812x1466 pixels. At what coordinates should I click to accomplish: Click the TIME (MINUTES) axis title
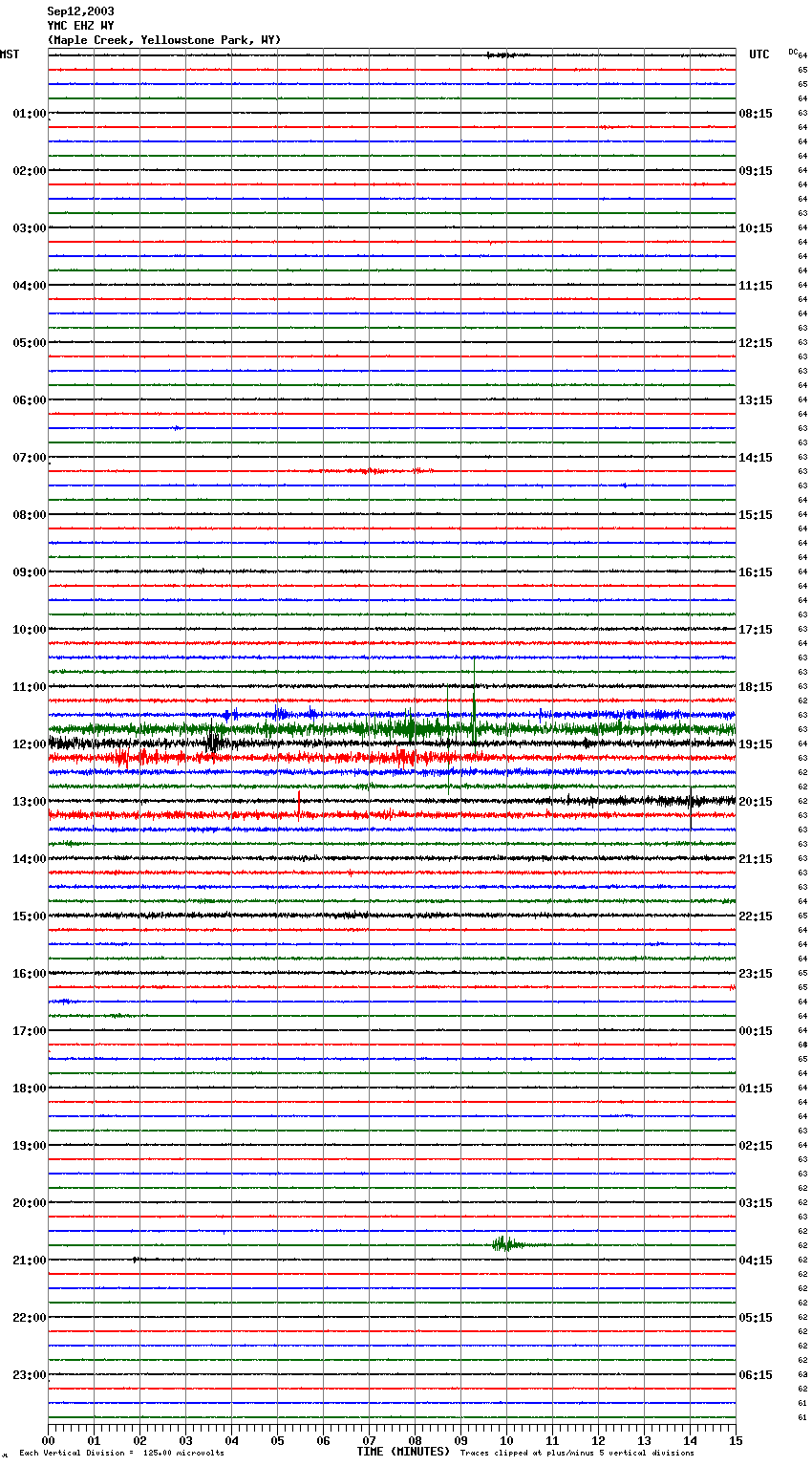pos(403,1452)
